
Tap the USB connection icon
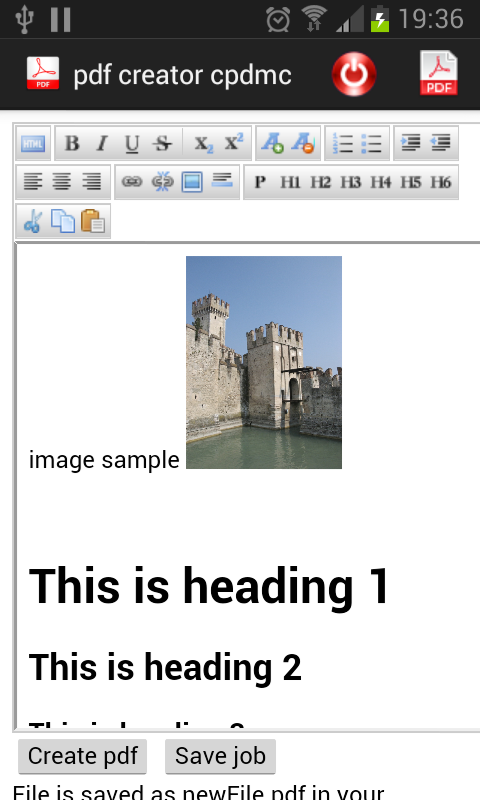pyautogui.click(x=24, y=19)
